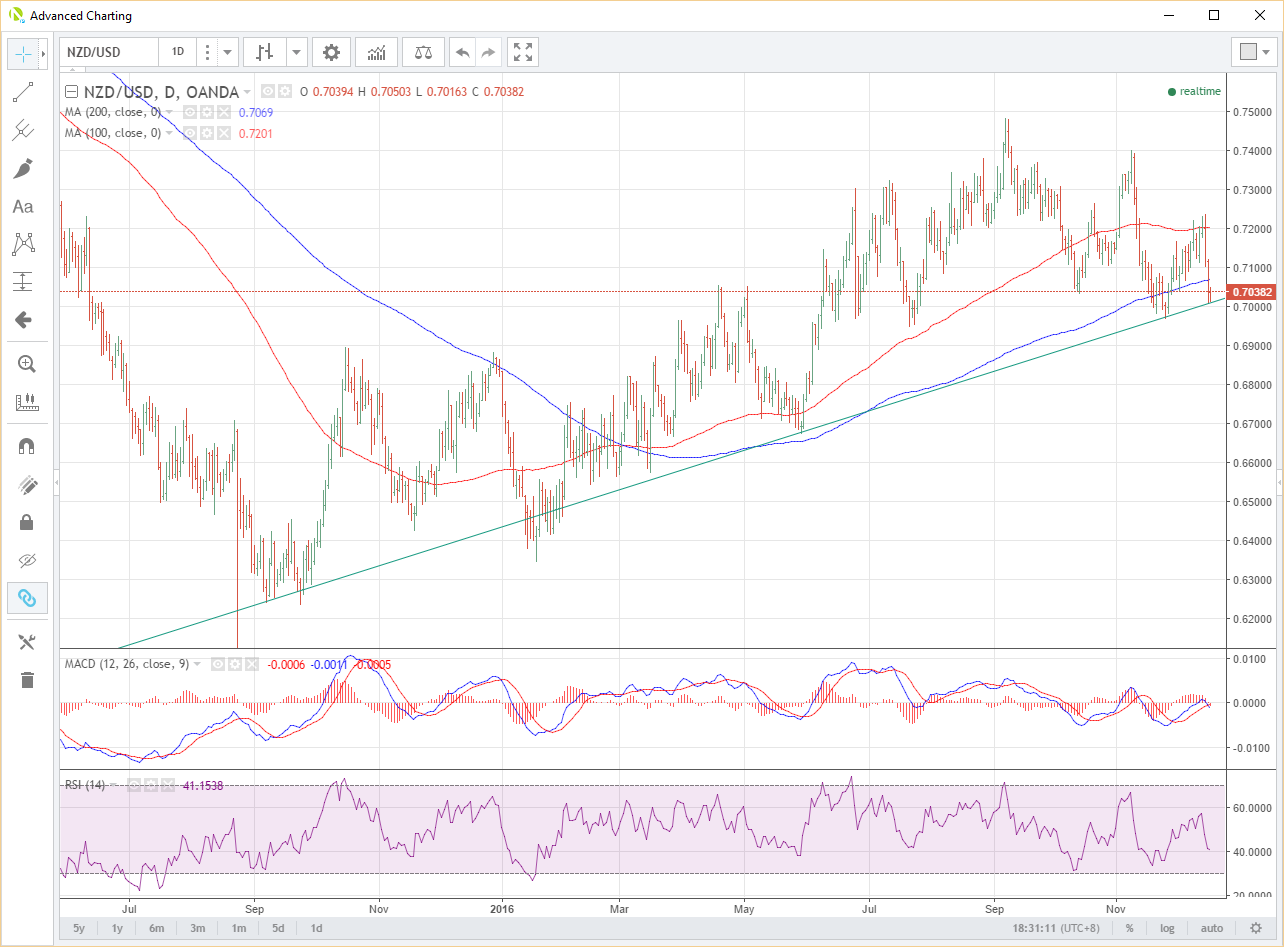Redo the last undone action
The image size is (1284, 947).
click(x=488, y=52)
